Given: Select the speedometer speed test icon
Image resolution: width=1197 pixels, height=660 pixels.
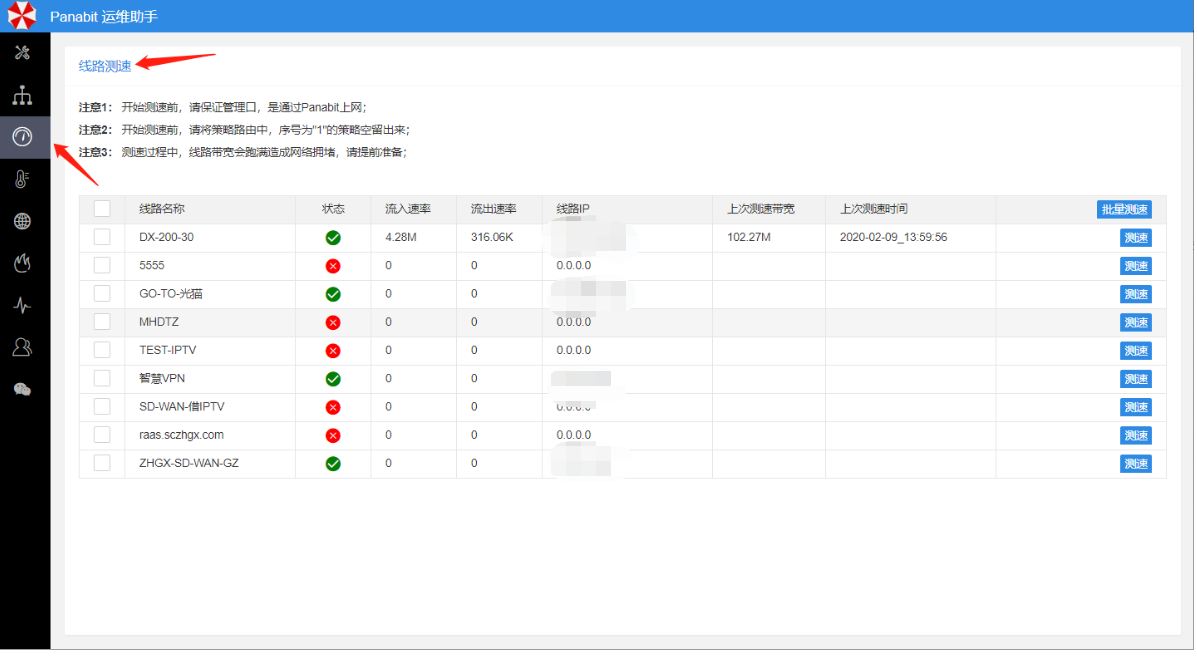Looking at the screenshot, I should [22, 137].
